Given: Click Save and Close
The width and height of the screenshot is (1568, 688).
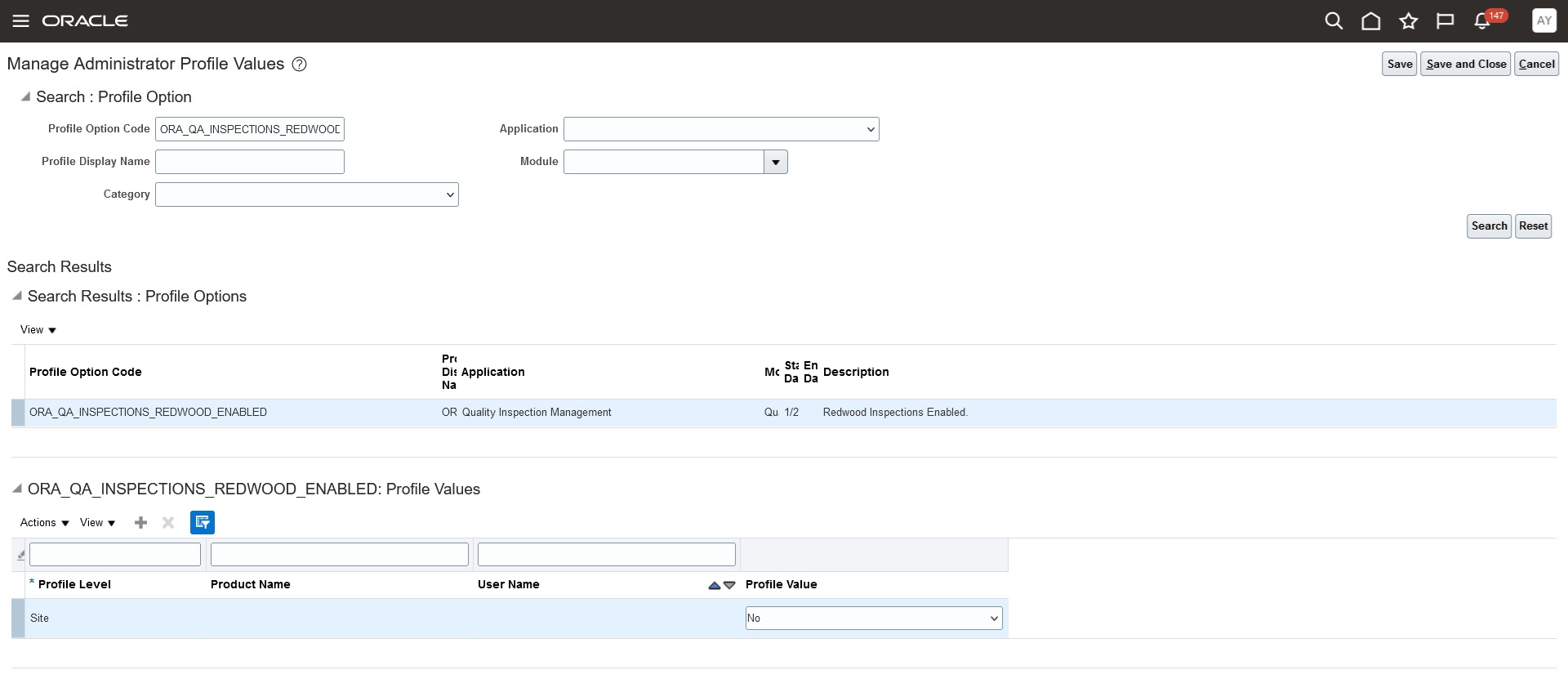Looking at the screenshot, I should (x=1466, y=64).
